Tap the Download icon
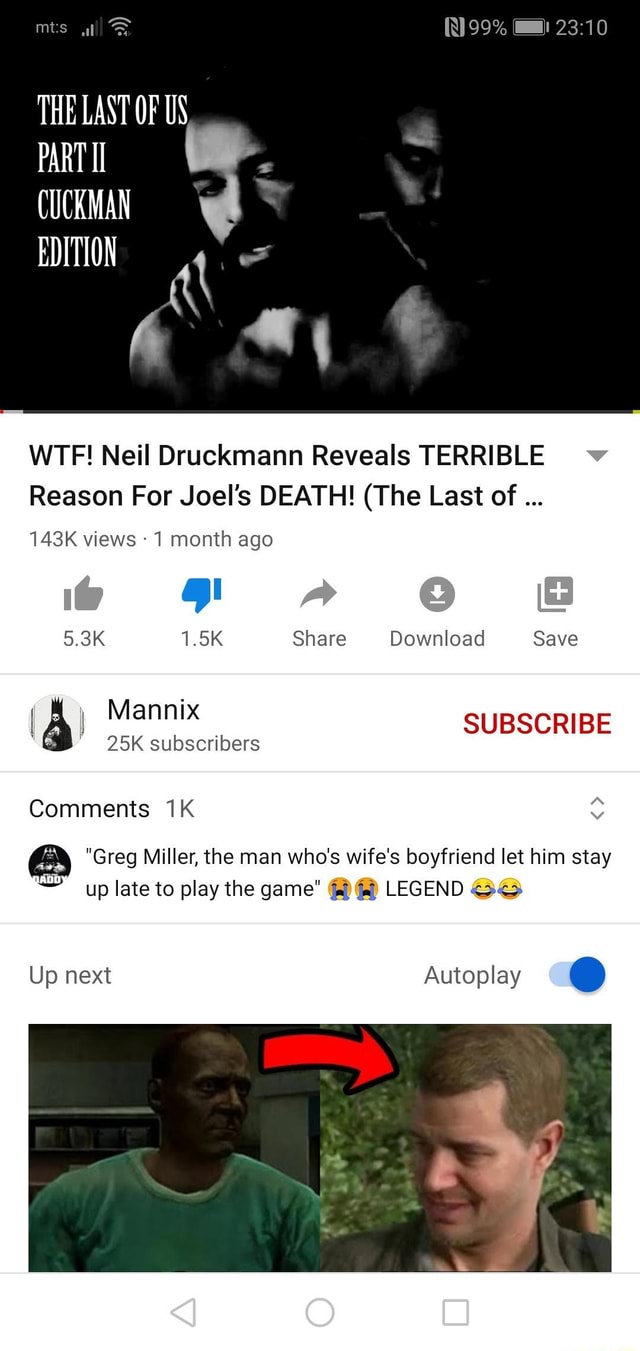640x1351 pixels. (x=437, y=595)
